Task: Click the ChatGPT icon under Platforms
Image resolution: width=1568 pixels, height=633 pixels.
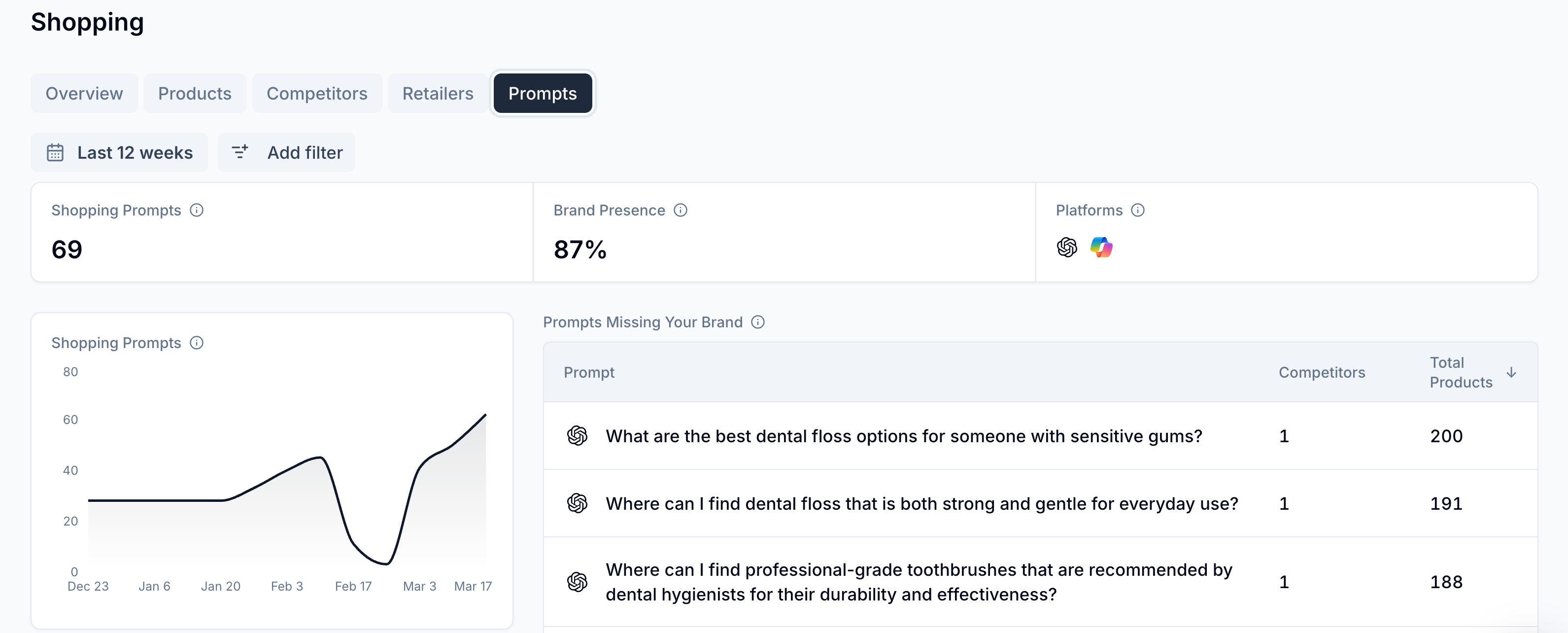Action: coord(1066,247)
